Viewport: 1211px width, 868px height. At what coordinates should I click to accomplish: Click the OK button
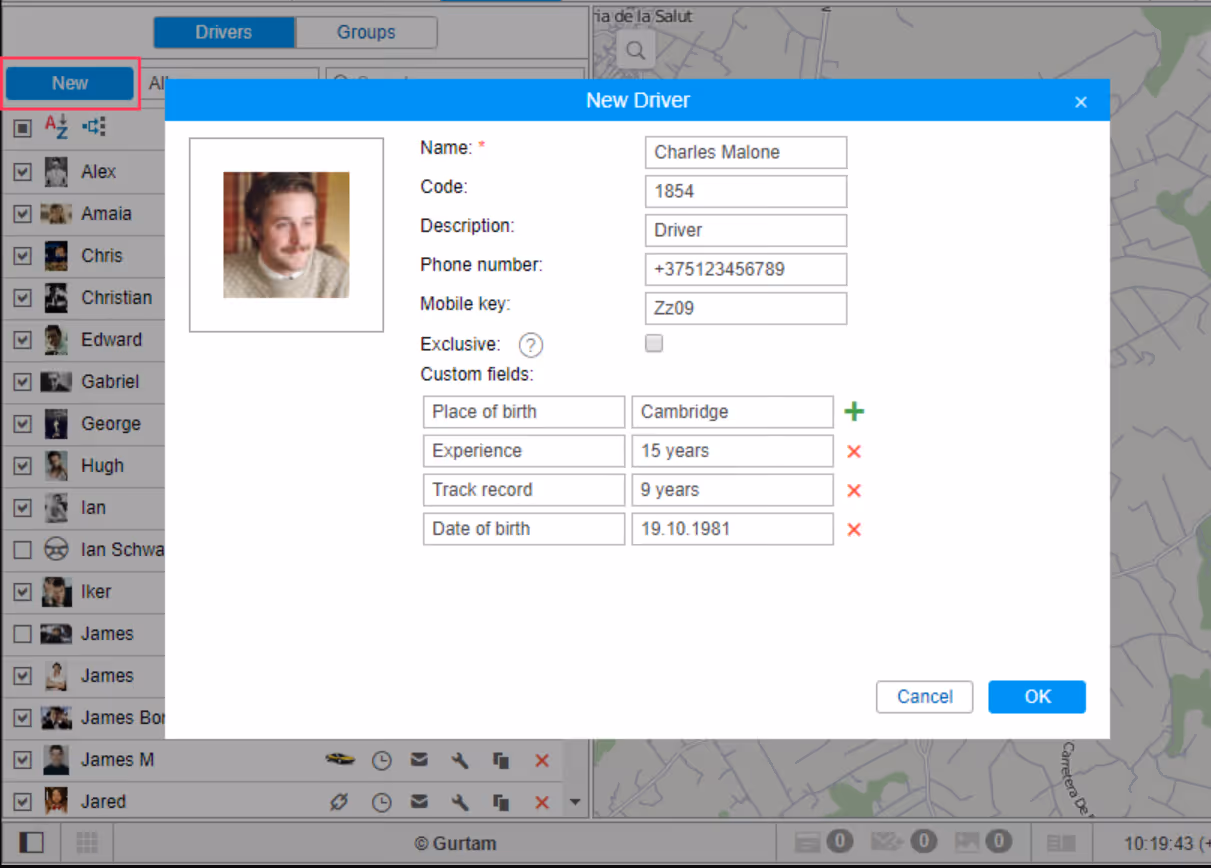pos(1037,697)
